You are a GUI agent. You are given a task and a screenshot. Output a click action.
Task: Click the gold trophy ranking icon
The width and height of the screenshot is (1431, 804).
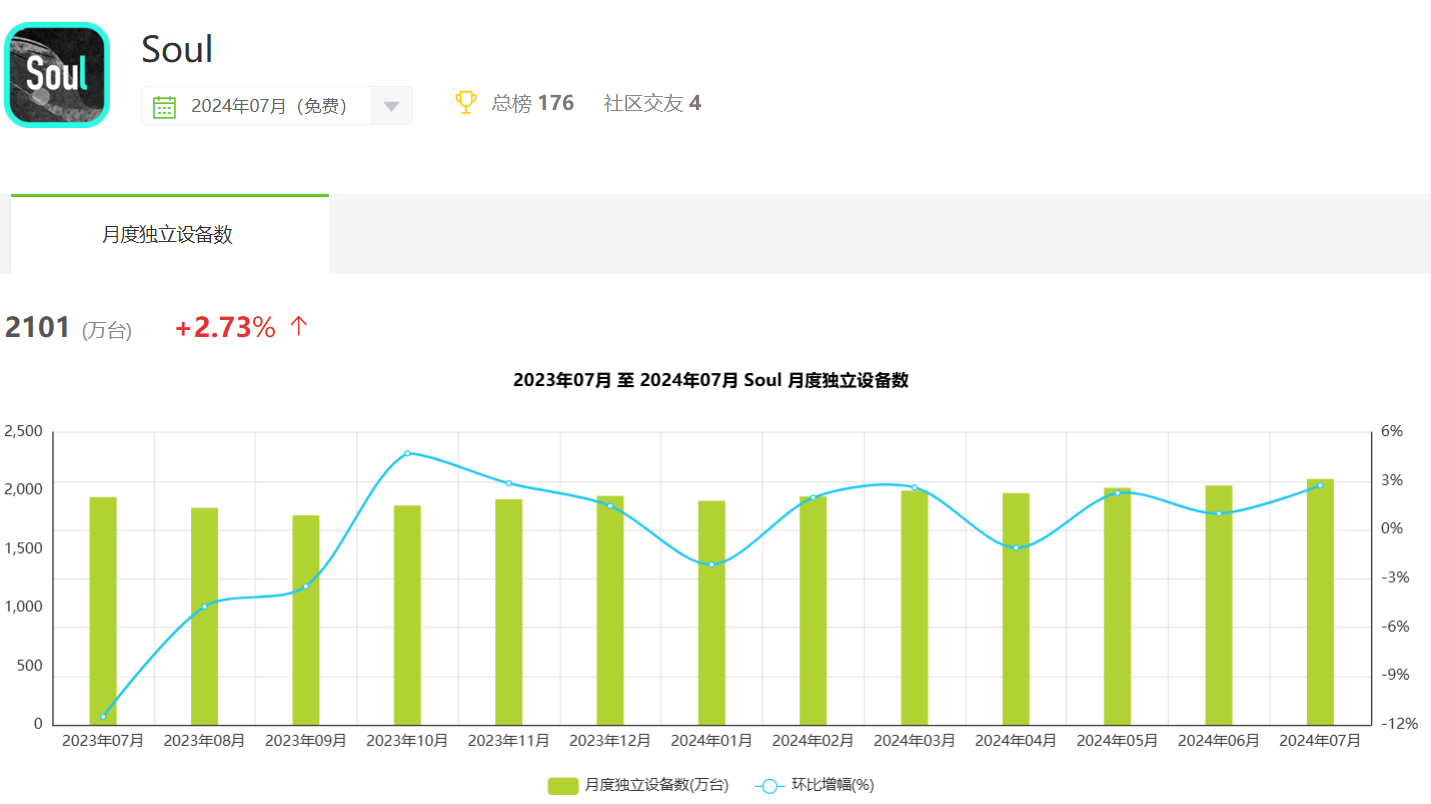[x=466, y=102]
